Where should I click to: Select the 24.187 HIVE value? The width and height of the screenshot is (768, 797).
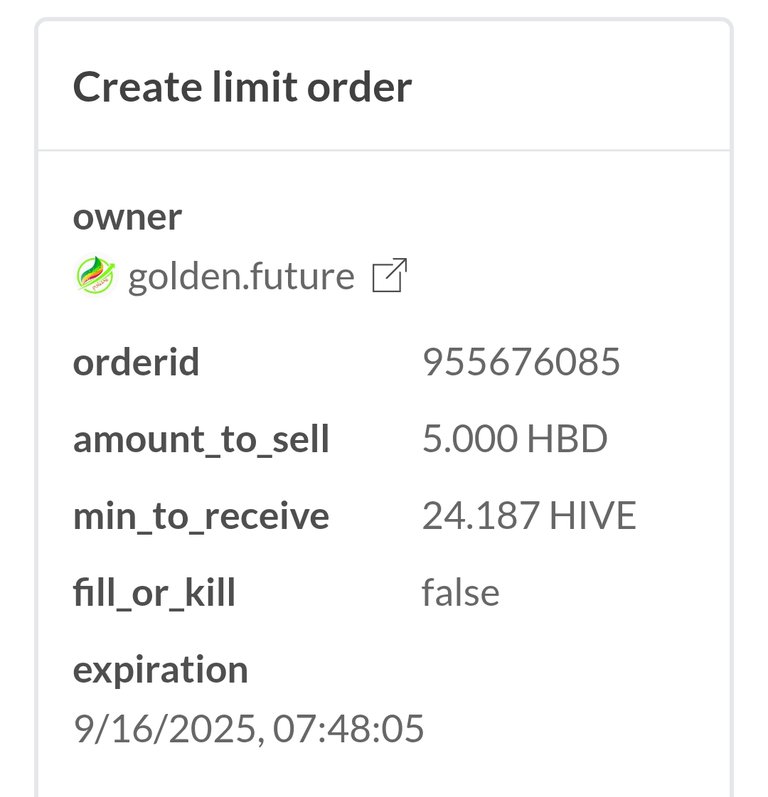pyautogui.click(x=529, y=515)
